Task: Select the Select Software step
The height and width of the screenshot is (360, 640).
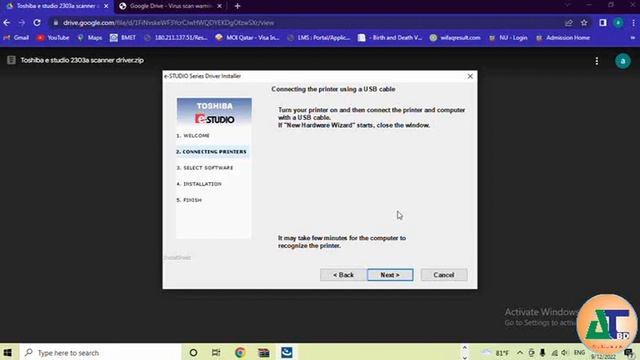Action: (204, 168)
